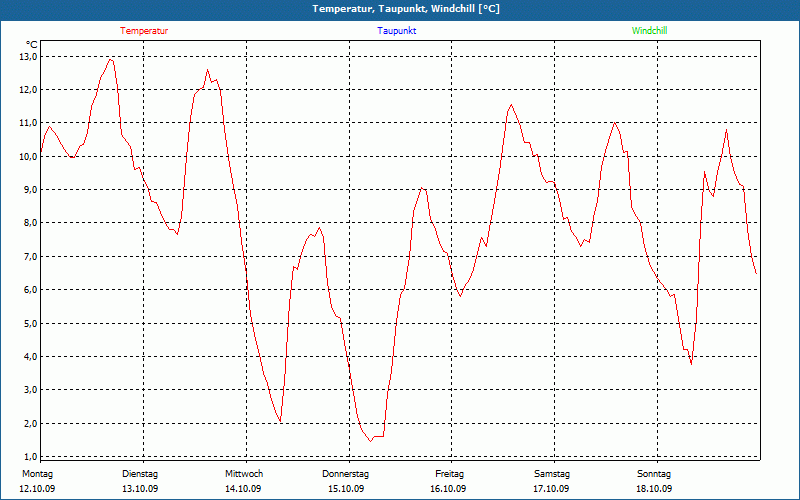Screen dimensions: 800x500
Task: Click the 'Samstag' day label
Action: (x=552, y=474)
